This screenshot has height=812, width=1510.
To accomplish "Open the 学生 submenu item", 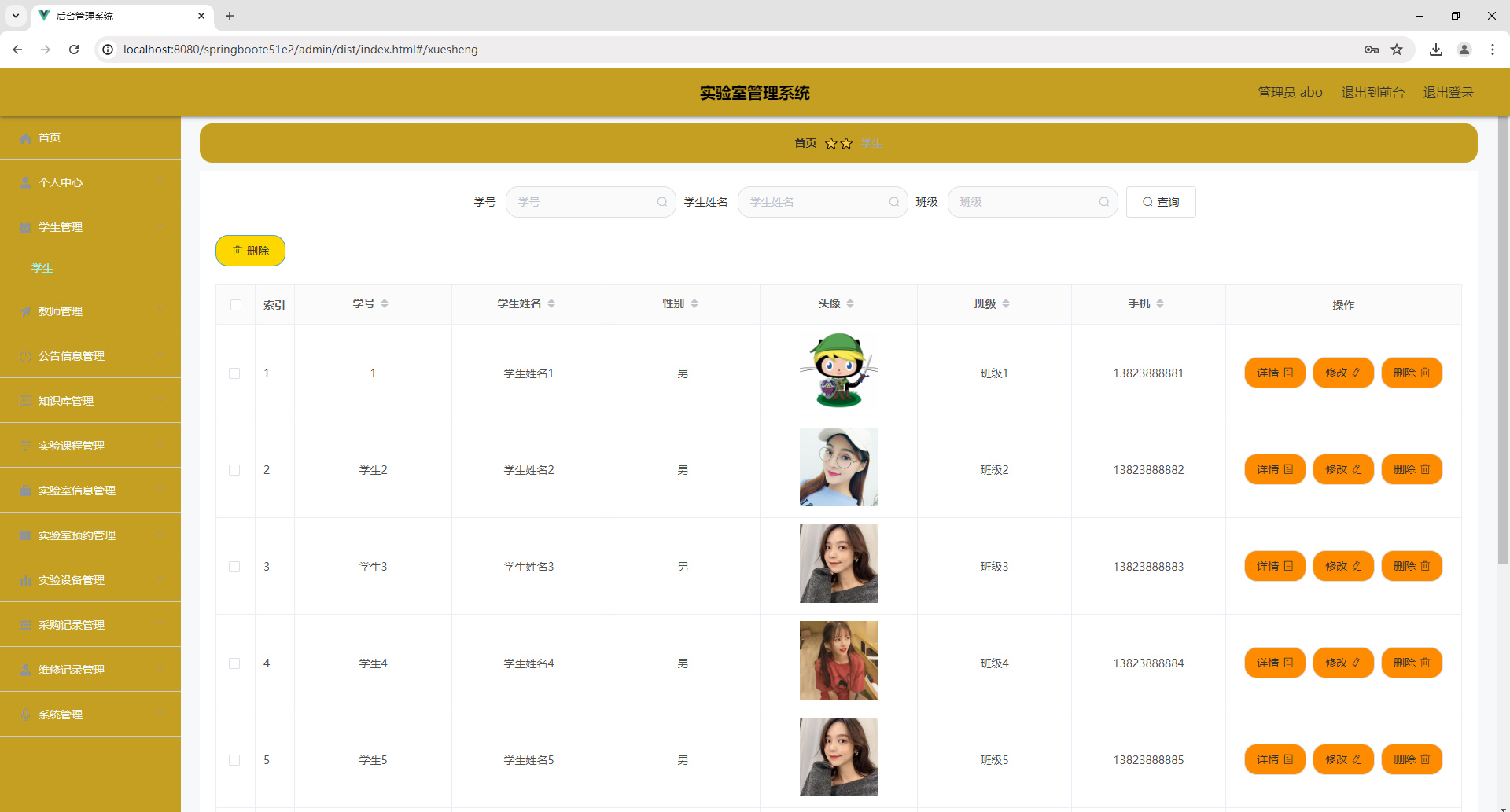I will coord(42,268).
